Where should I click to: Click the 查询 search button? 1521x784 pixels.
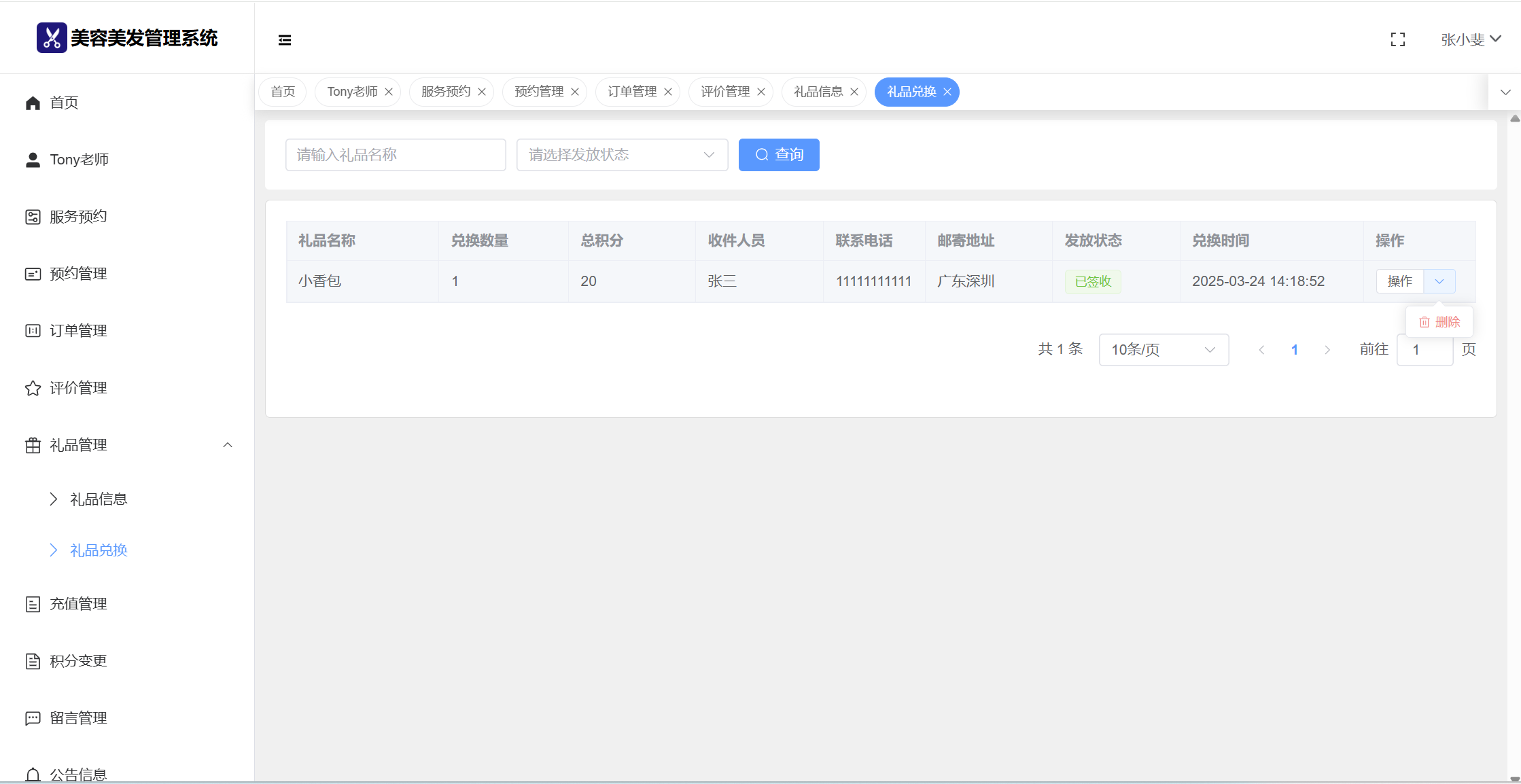779,155
